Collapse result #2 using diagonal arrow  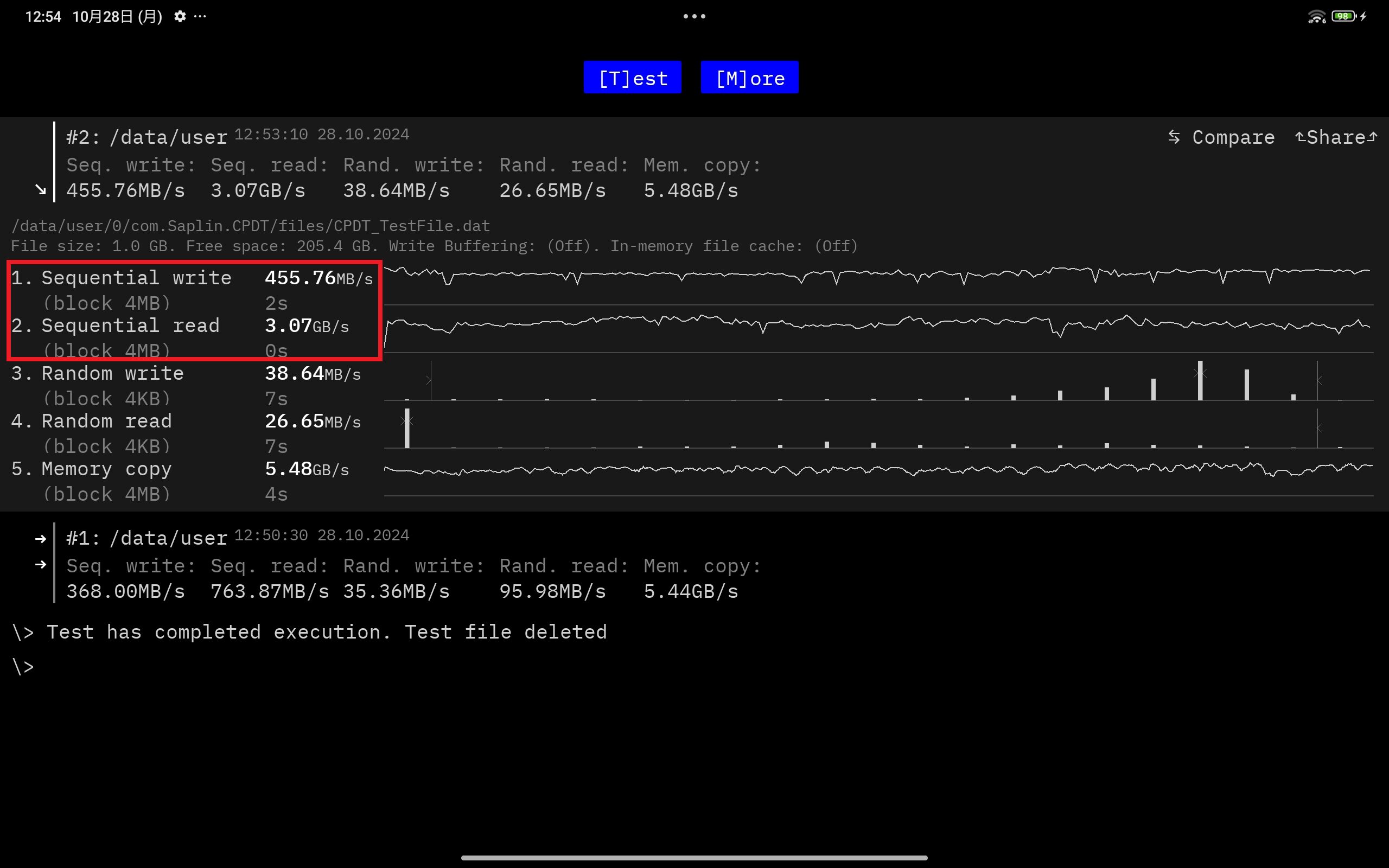[40, 189]
